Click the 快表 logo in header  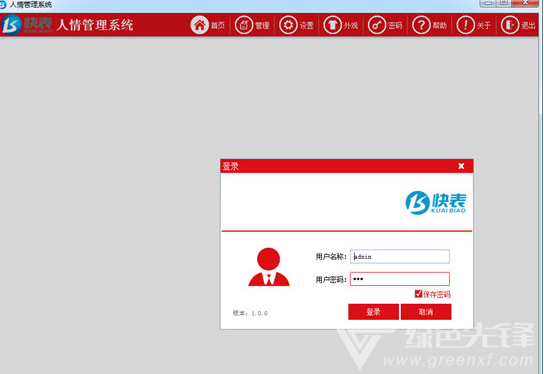[27, 25]
